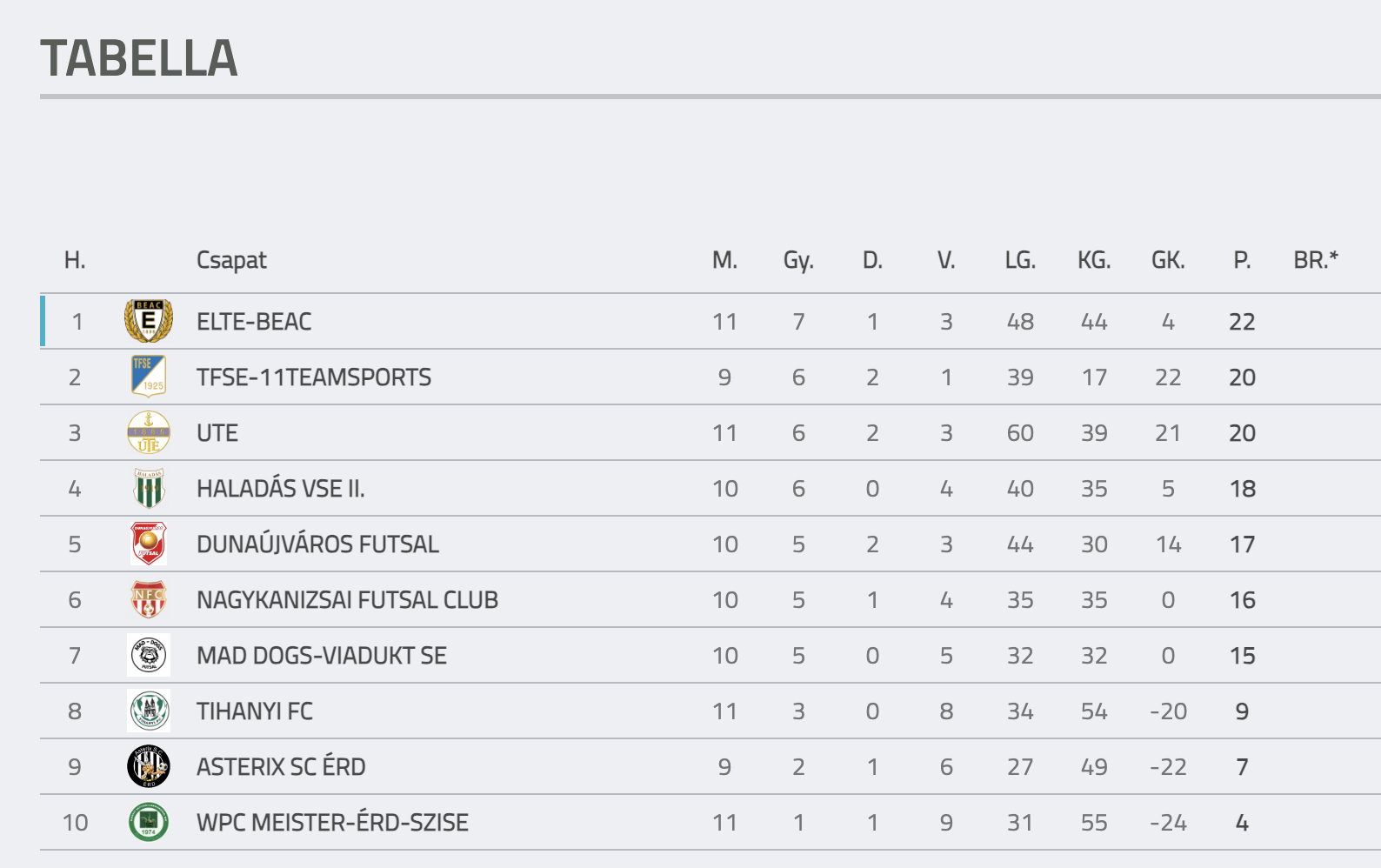The width and height of the screenshot is (1381, 868).
Task: Click the Dunaújváros Futsal red logo
Action: (149, 544)
